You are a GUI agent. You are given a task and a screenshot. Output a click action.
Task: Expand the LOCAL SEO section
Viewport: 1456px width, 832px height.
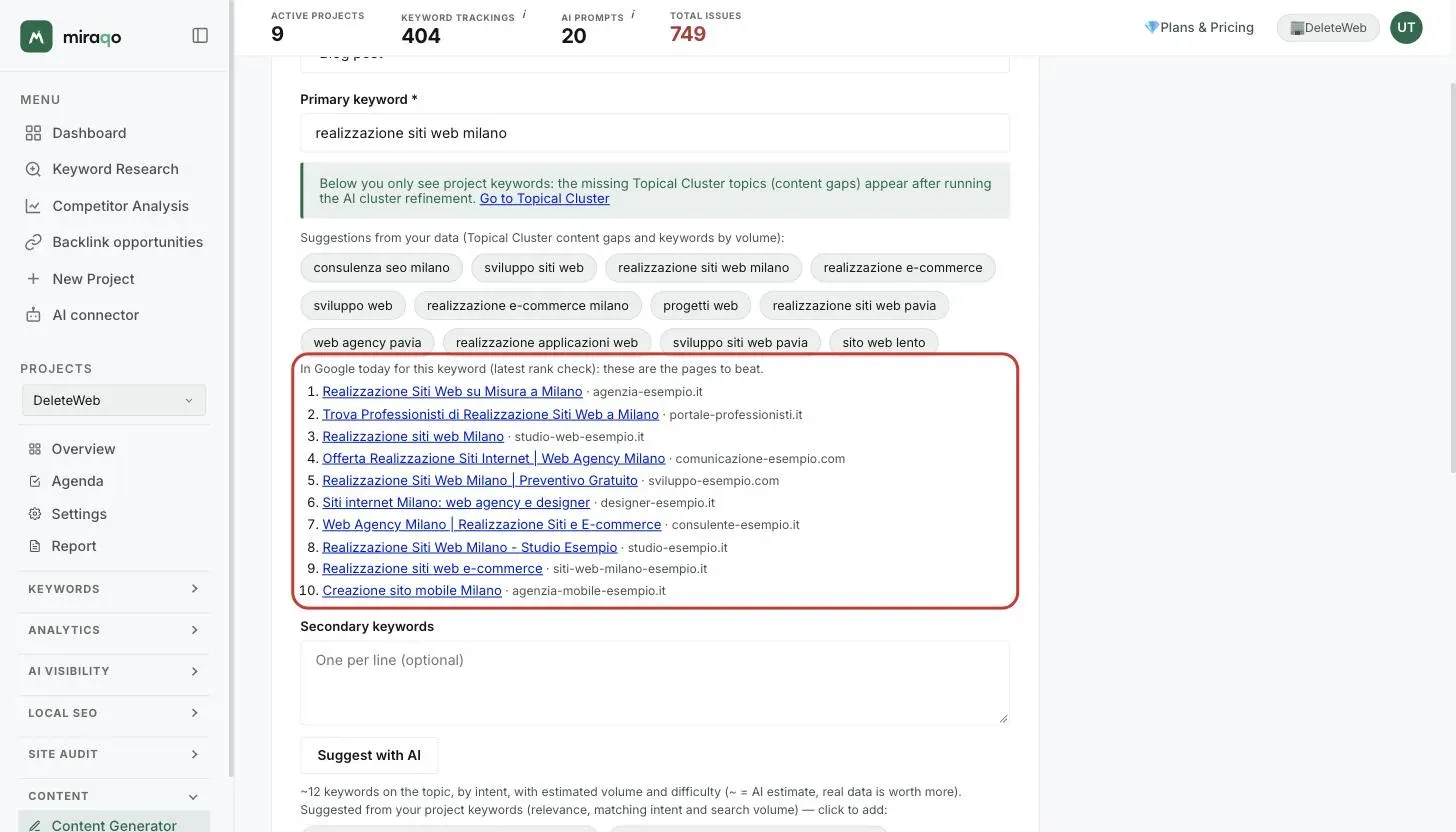pyautogui.click(x=114, y=713)
